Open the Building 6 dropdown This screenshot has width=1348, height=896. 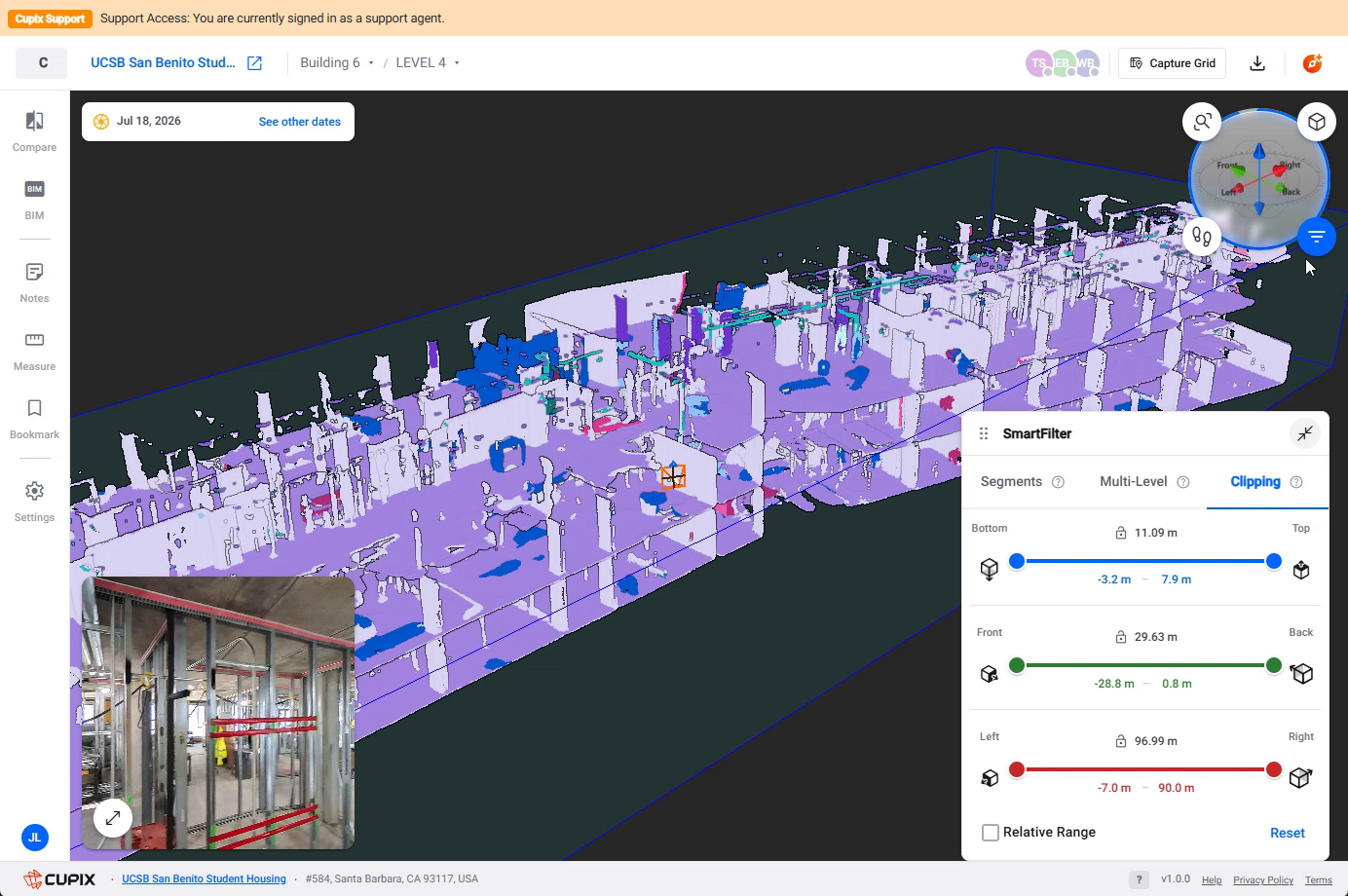(337, 63)
